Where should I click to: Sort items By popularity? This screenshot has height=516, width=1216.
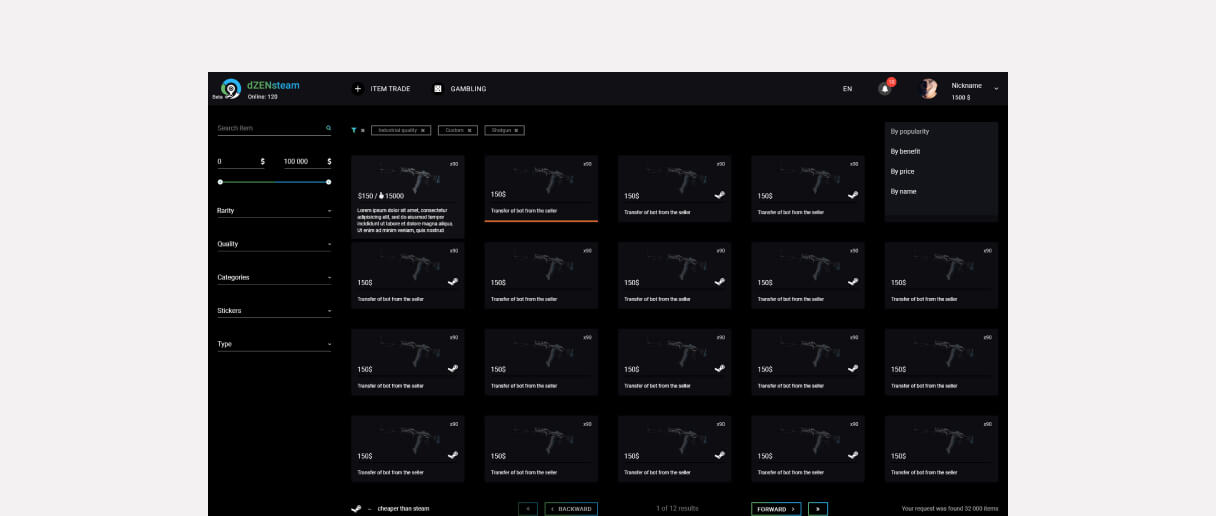[x=910, y=131]
